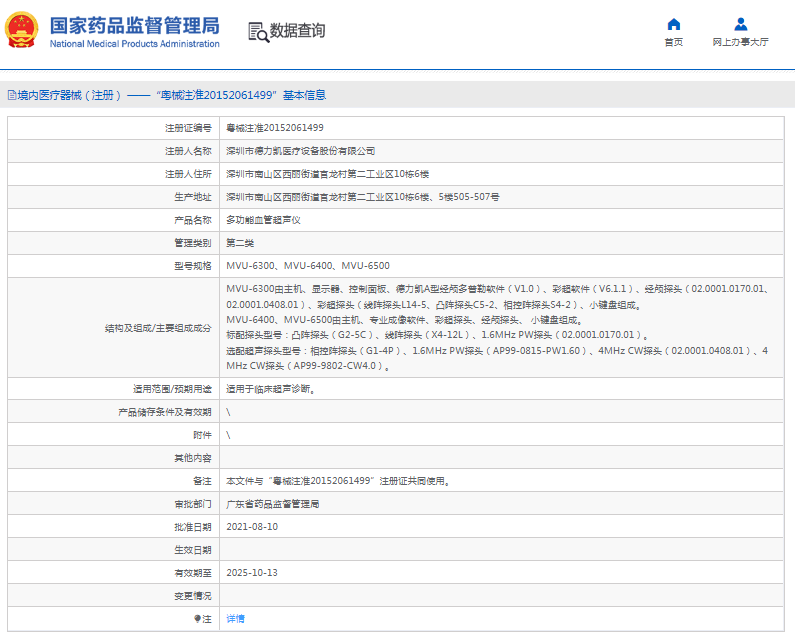Click the 注册人名称 label

point(188,151)
